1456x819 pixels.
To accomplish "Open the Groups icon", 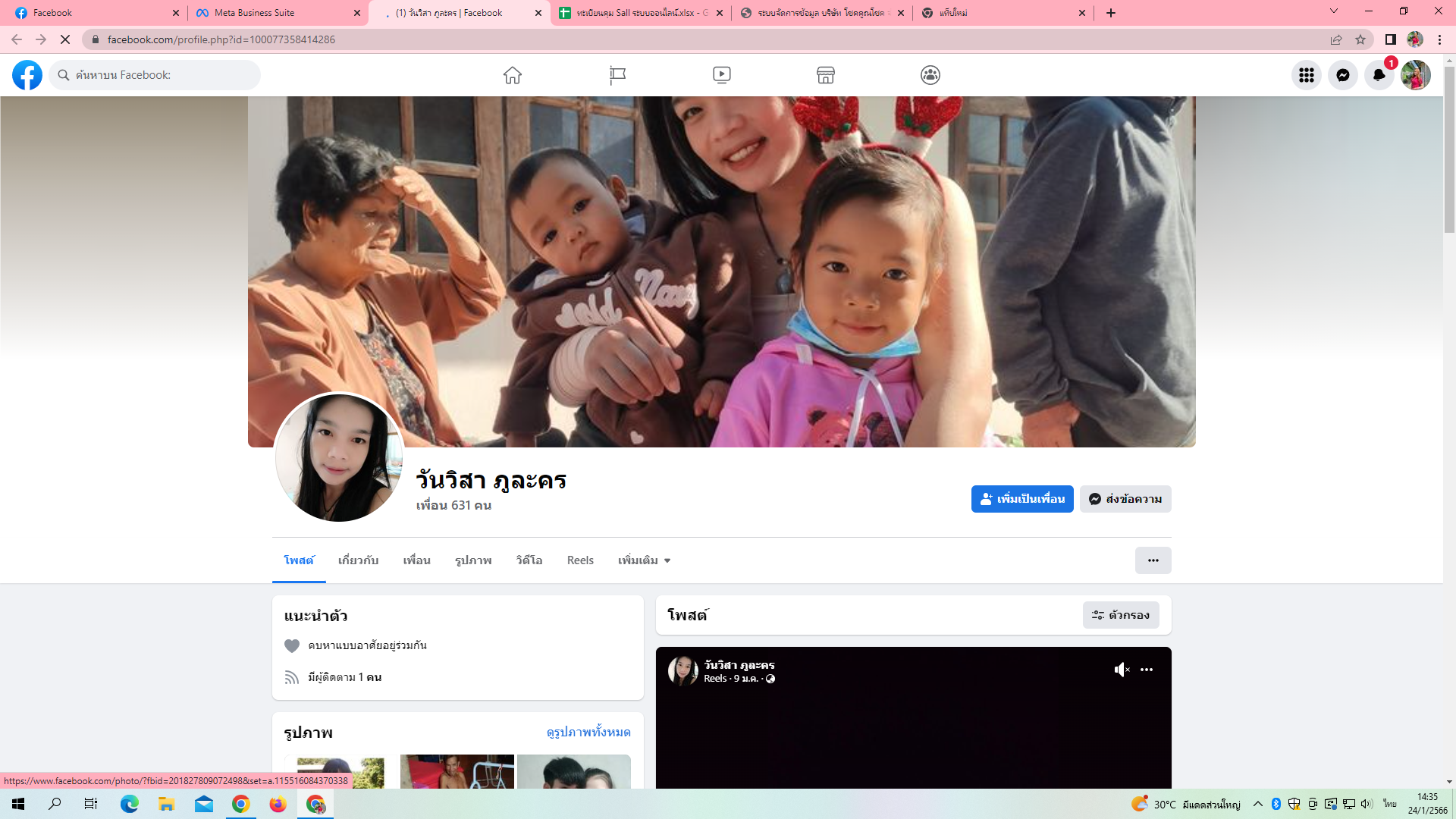I will pyautogui.click(x=930, y=75).
